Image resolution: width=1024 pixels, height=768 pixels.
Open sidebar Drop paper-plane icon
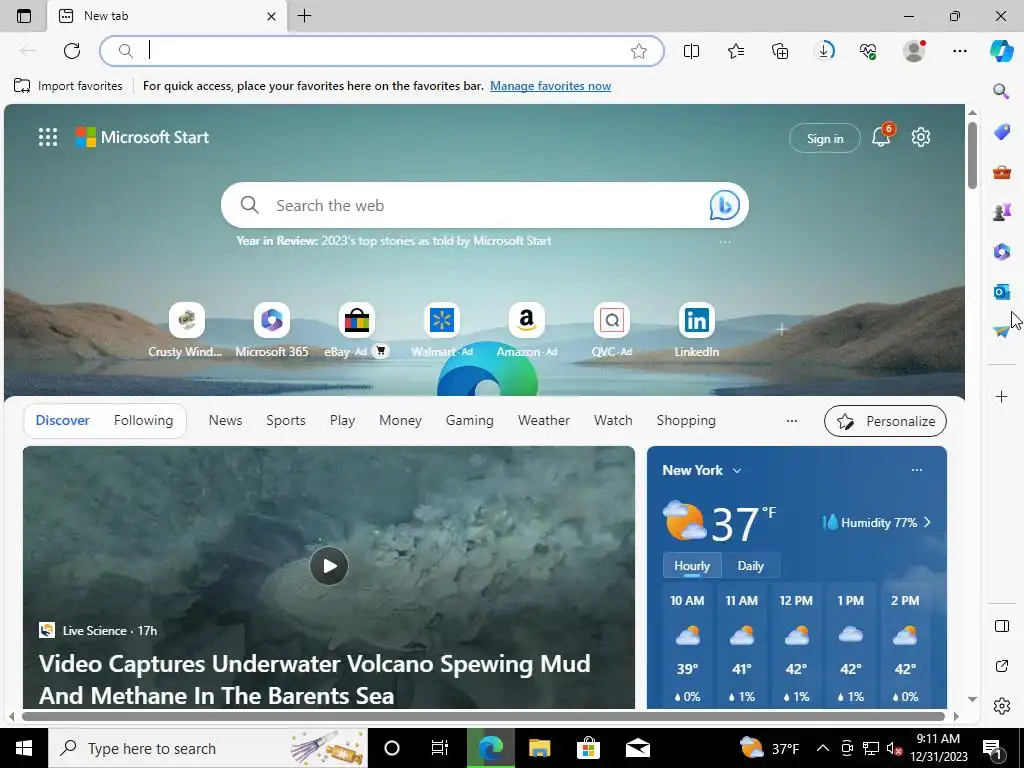[x=1002, y=331]
